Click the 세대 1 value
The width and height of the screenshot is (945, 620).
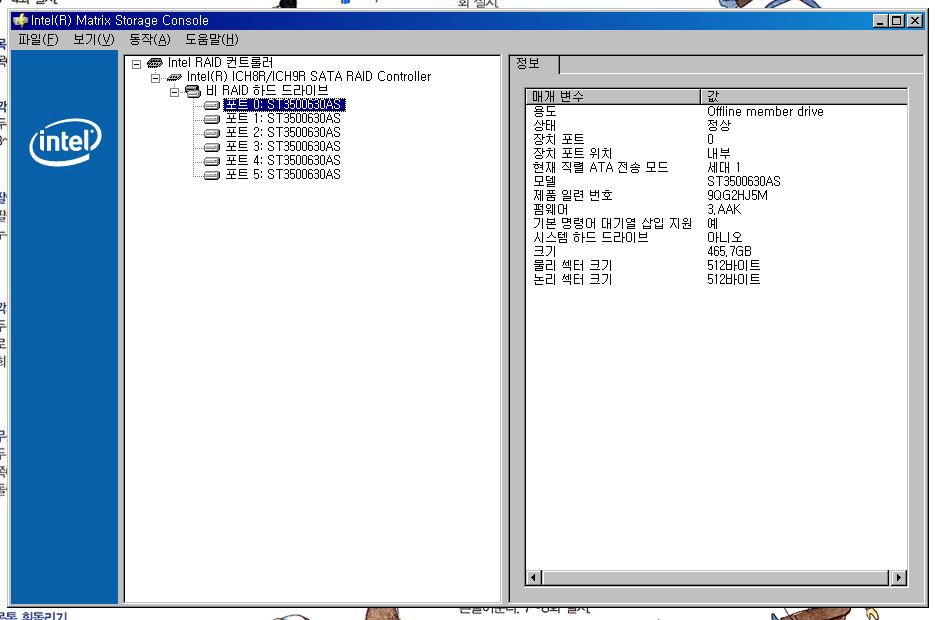point(723,167)
